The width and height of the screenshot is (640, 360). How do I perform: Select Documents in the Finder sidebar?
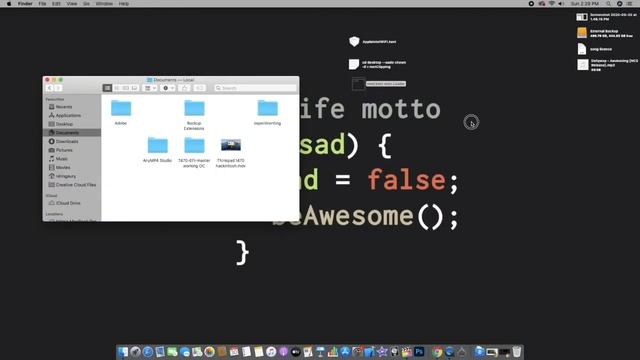click(72, 133)
